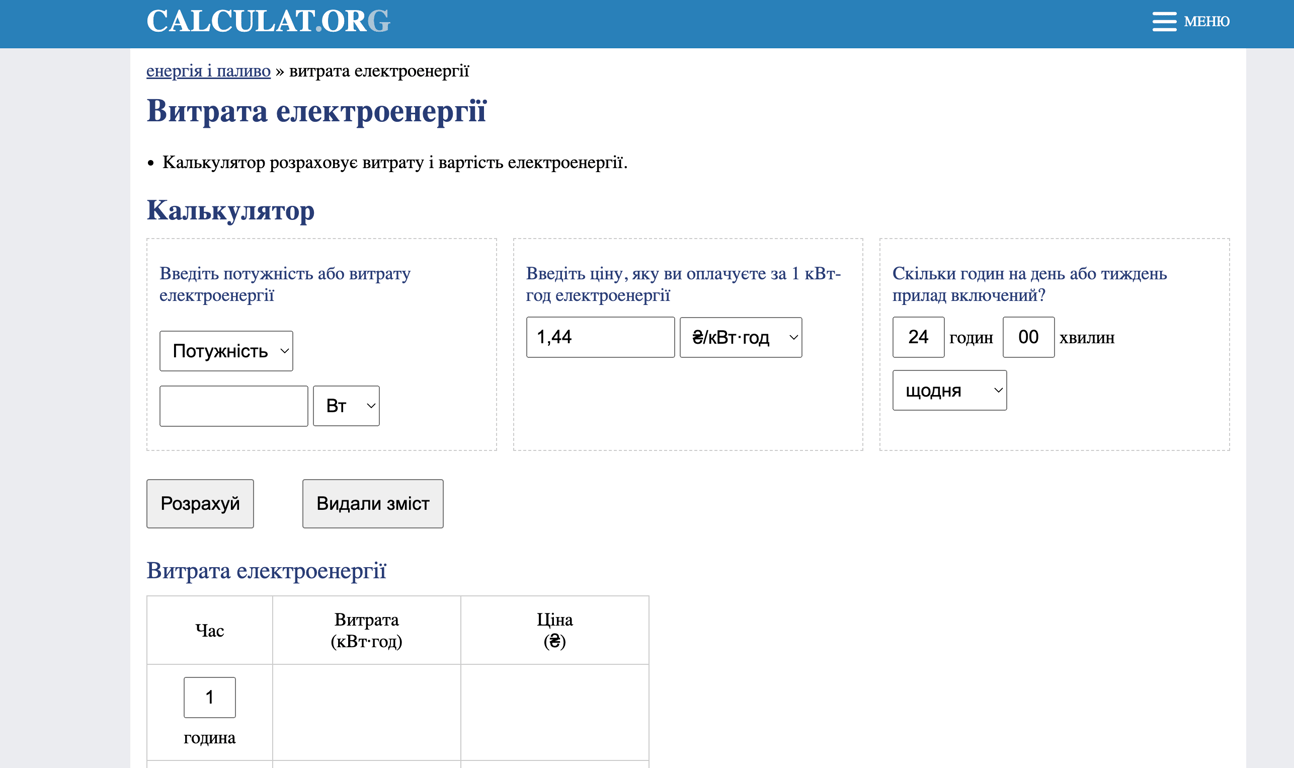This screenshot has height=768, width=1294.
Task: Click the 'Ціна (₴)' column header
Action: (x=554, y=631)
